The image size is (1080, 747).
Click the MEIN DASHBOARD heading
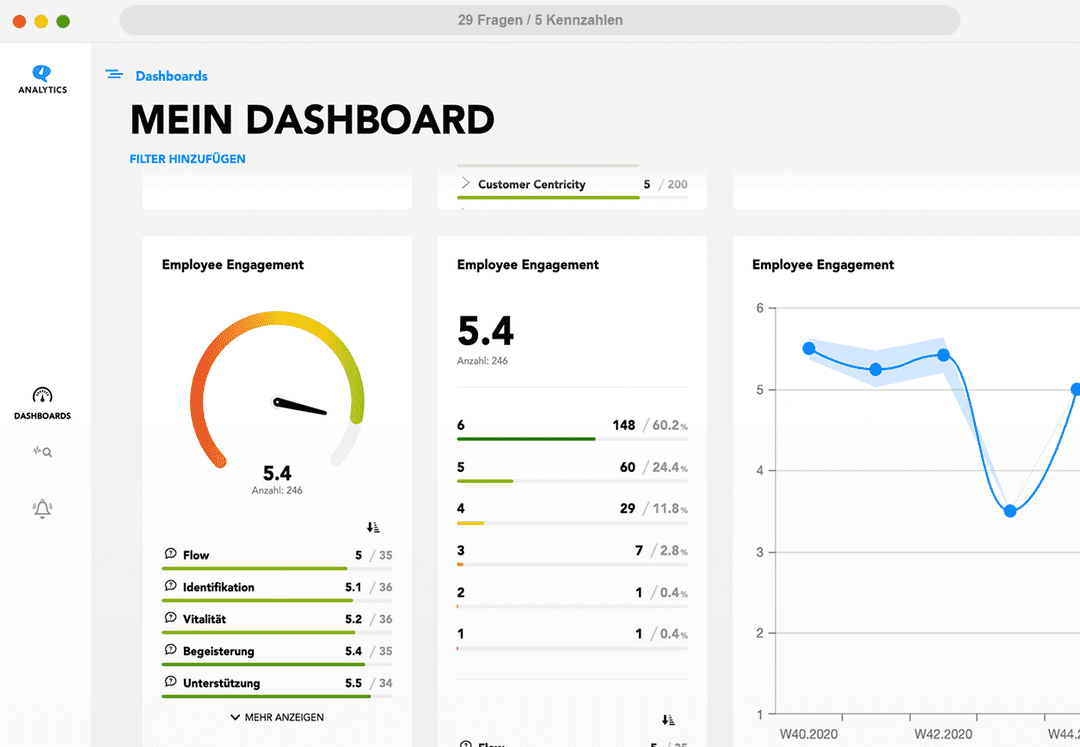point(312,120)
